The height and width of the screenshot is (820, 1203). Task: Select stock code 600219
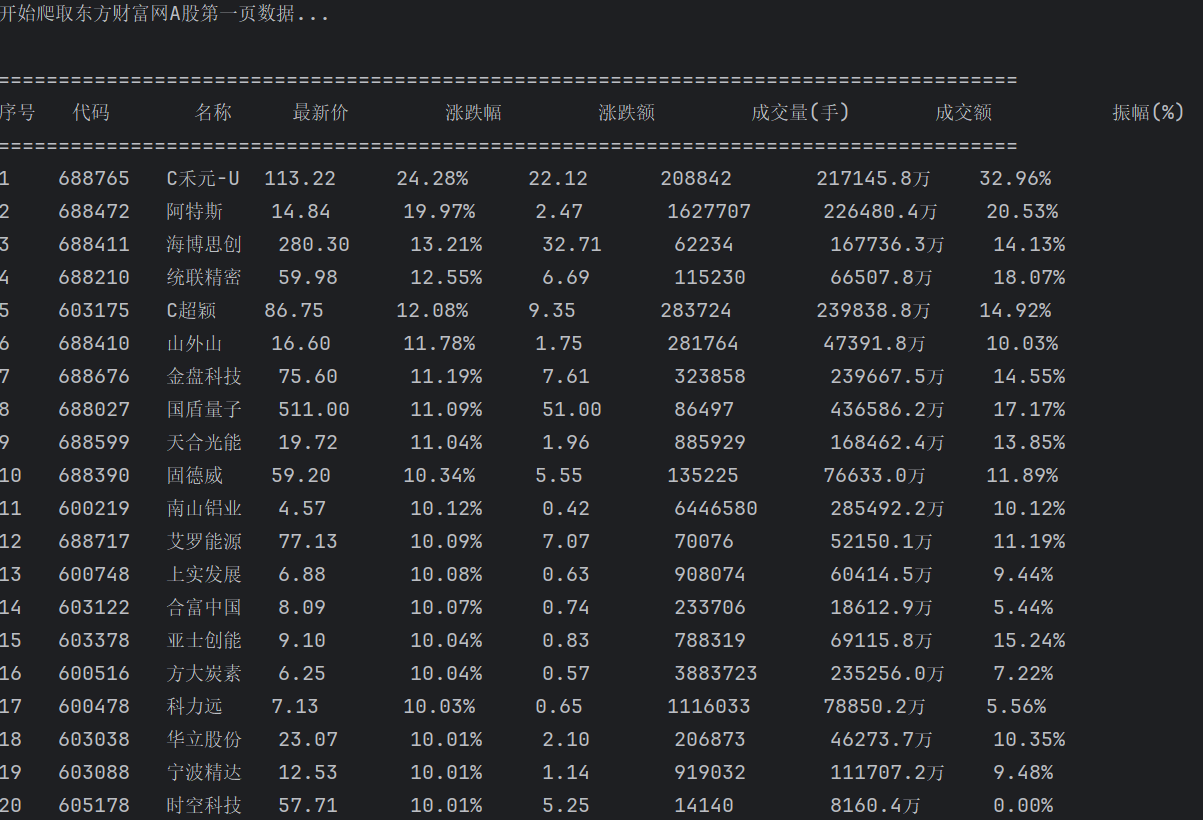[x=94, y=509]
